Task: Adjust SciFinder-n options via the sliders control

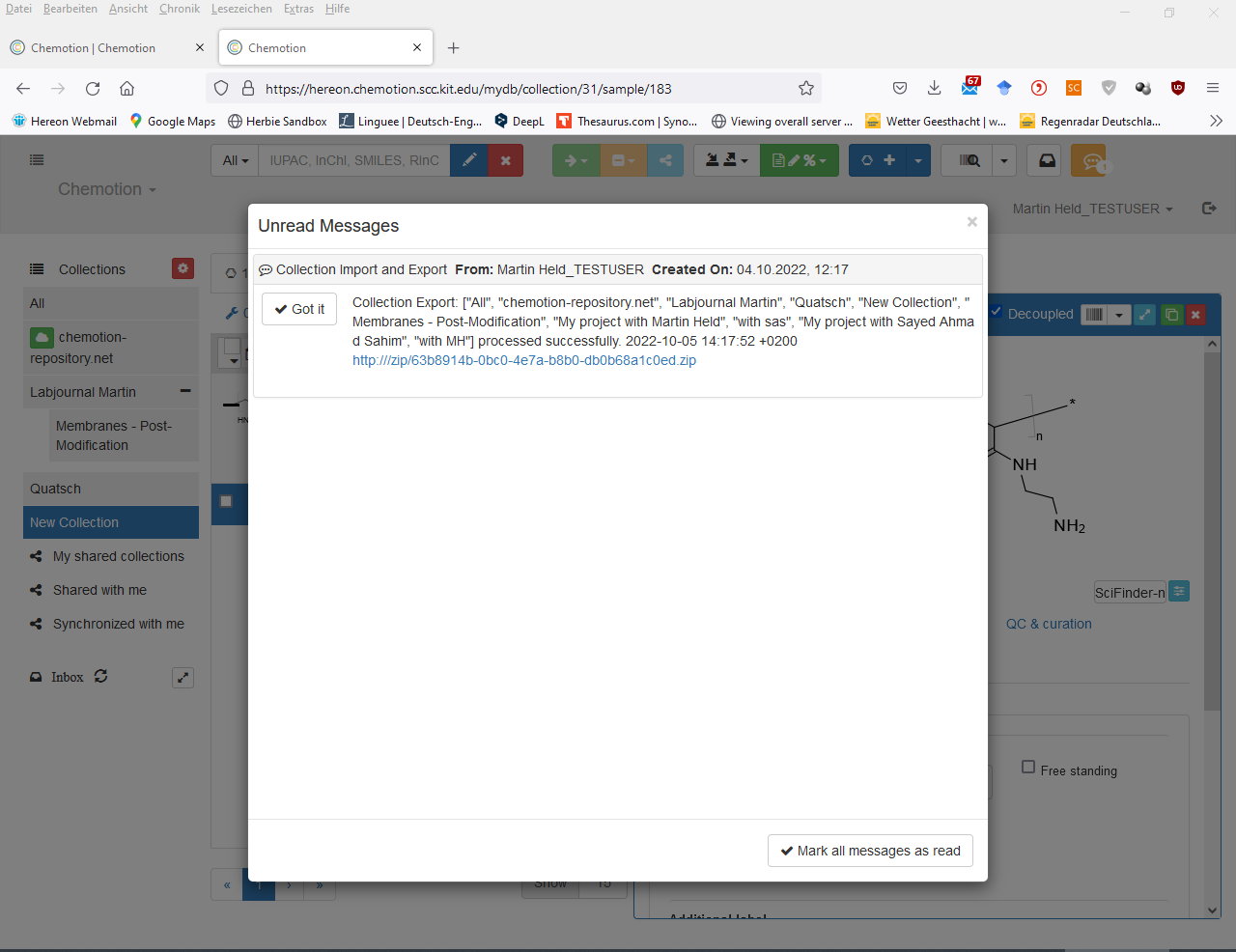Action: [1178, 592]
